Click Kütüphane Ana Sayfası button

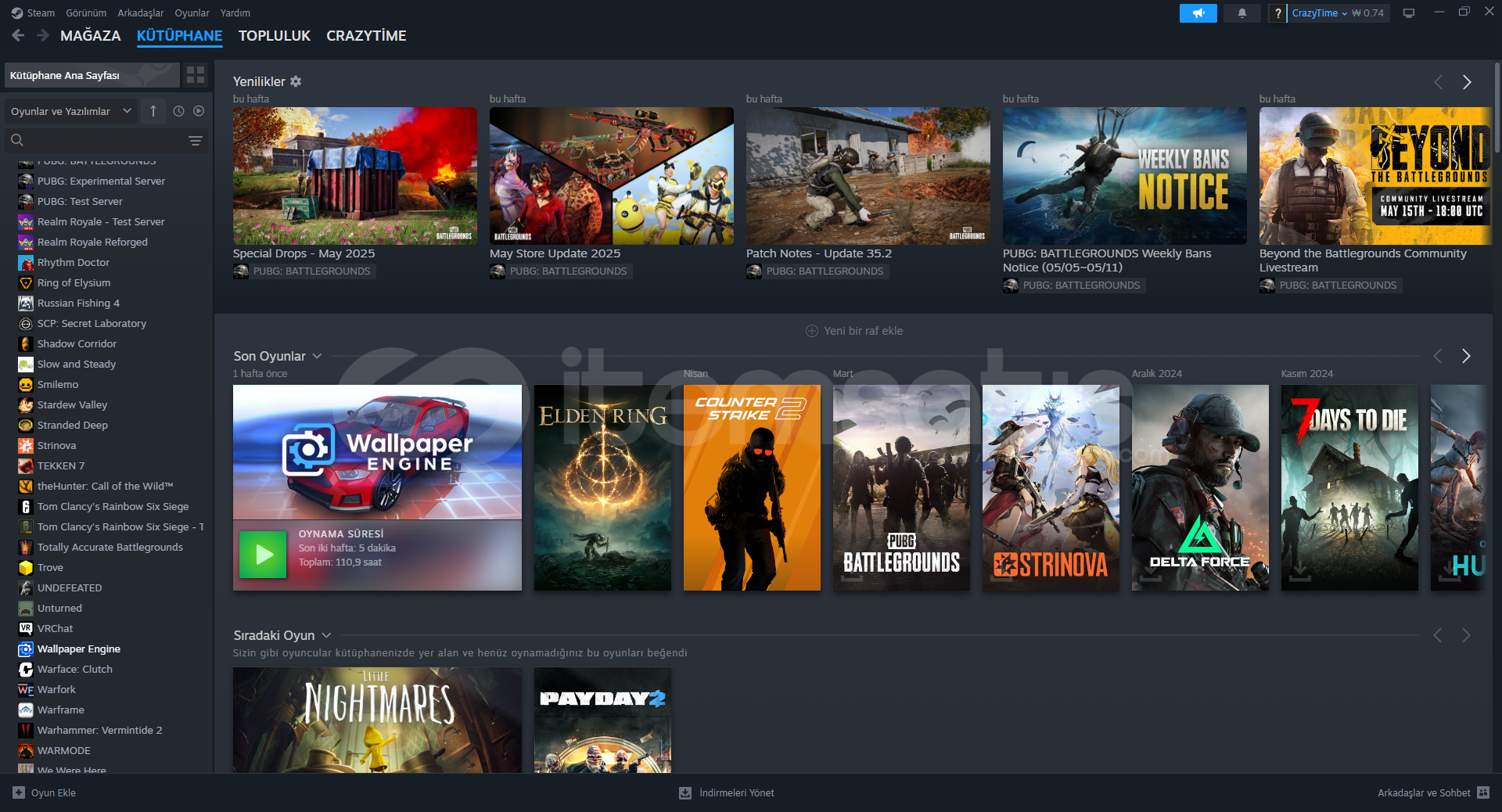pos(92,75)
